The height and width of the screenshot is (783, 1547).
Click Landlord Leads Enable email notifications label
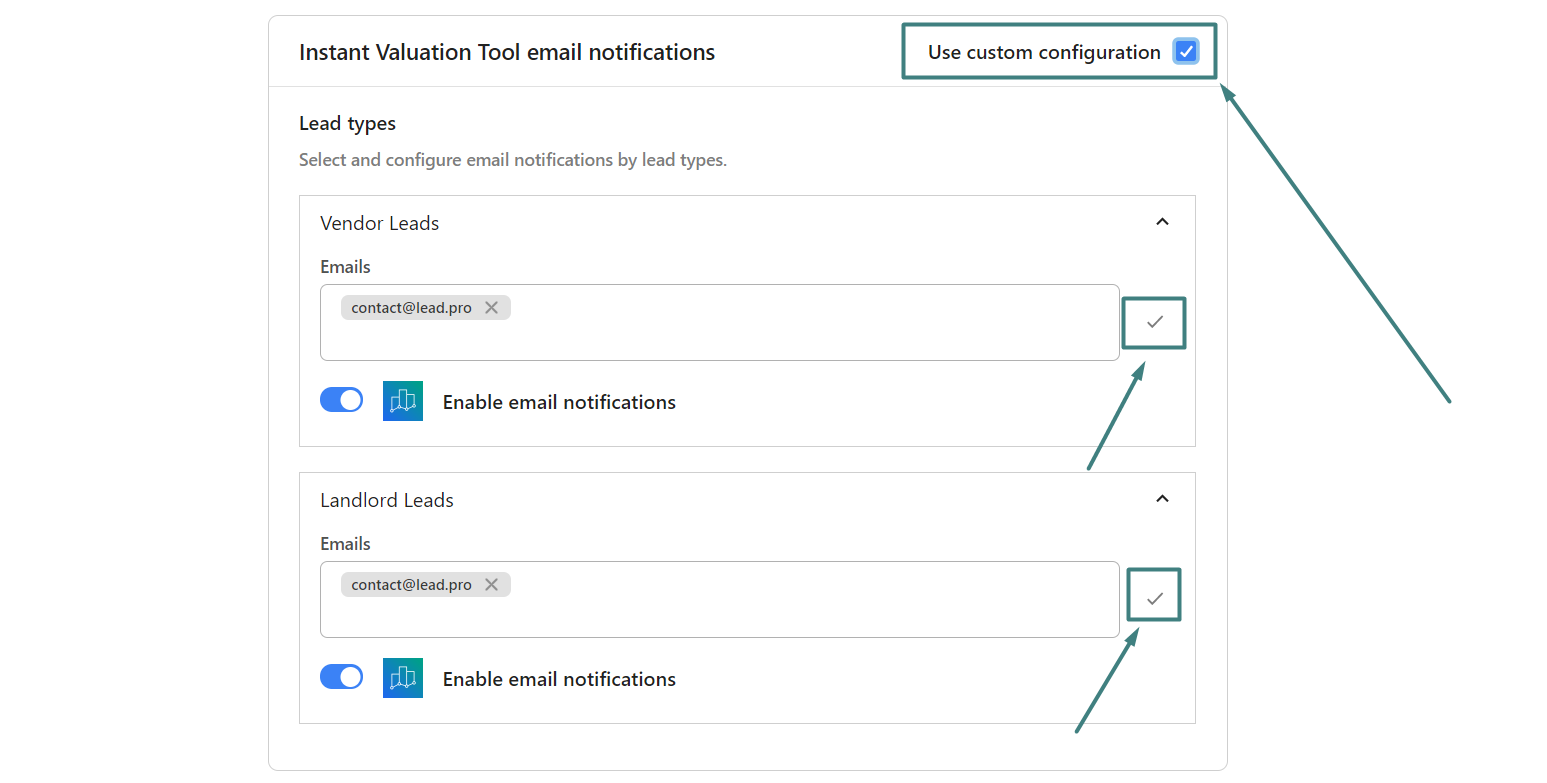point(559,679)
